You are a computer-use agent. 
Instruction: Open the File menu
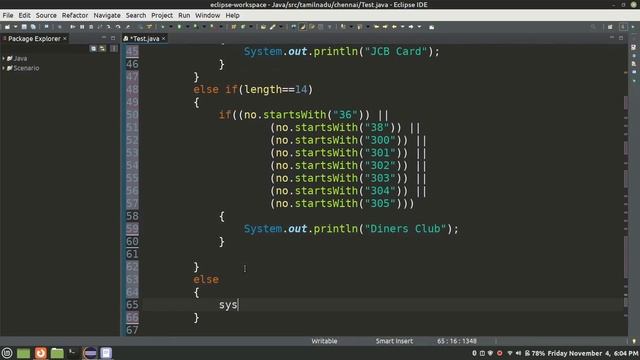[8, 16]
